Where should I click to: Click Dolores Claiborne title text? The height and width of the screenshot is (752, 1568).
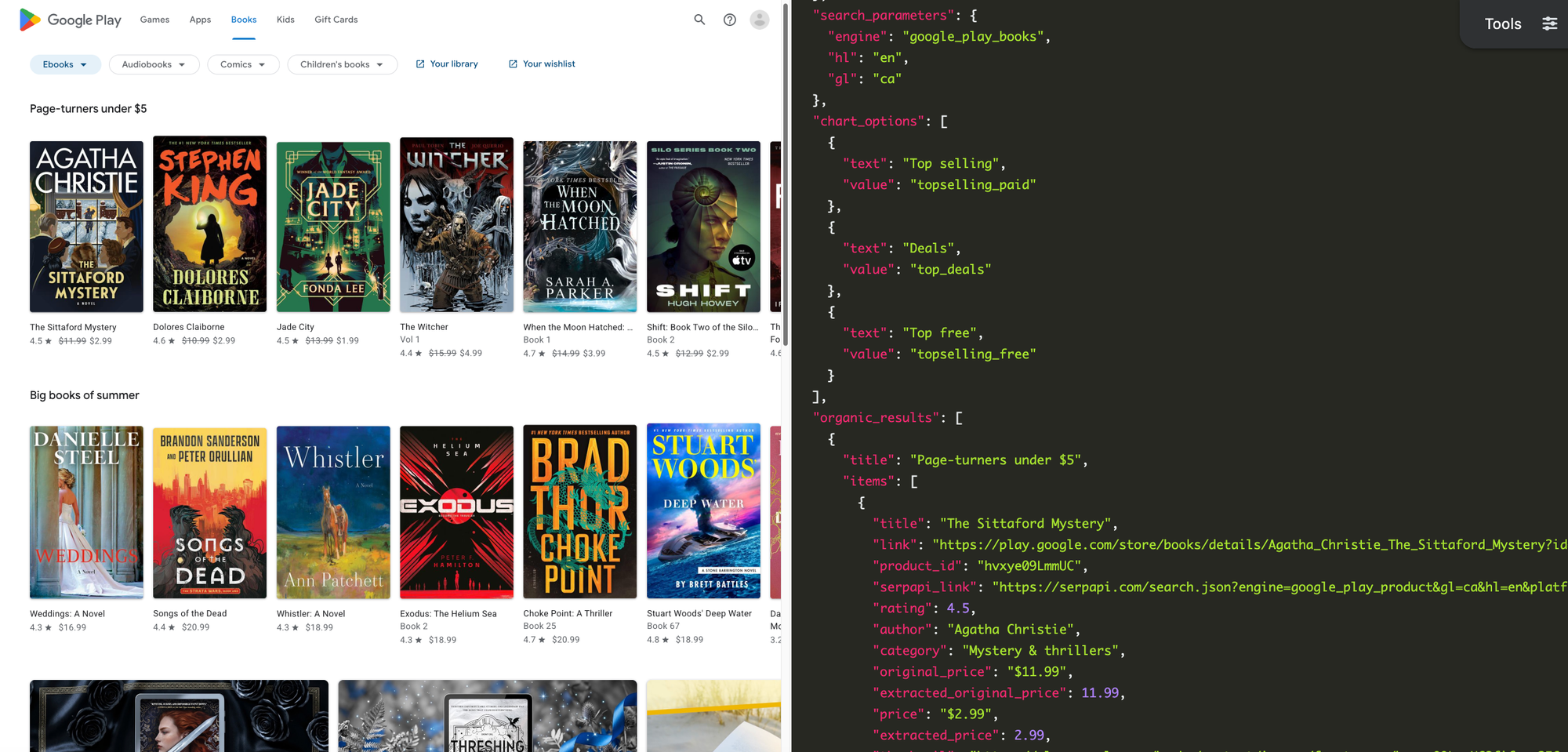tap(189, 327)
